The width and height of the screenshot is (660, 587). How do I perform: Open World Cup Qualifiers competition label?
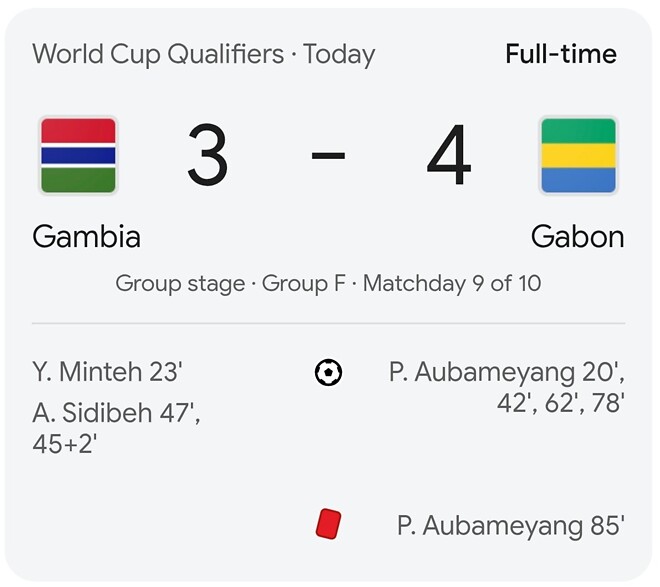(158, 54)
